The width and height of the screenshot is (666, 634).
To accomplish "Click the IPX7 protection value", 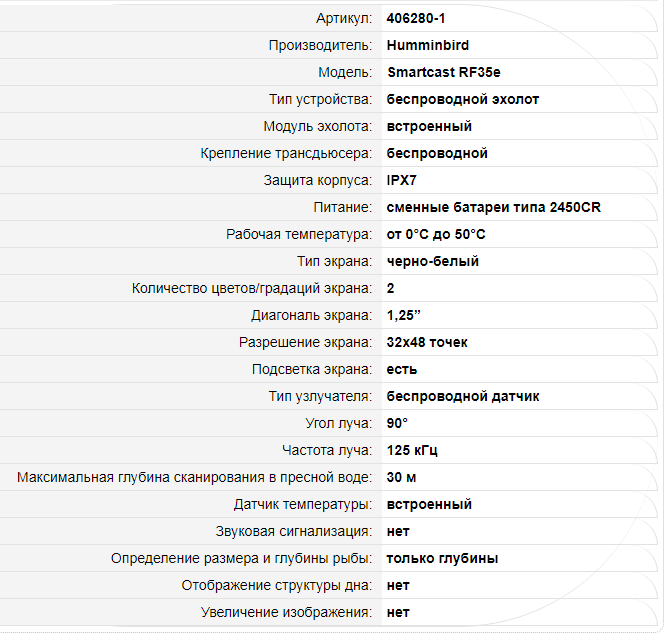I will coord(403,181).
